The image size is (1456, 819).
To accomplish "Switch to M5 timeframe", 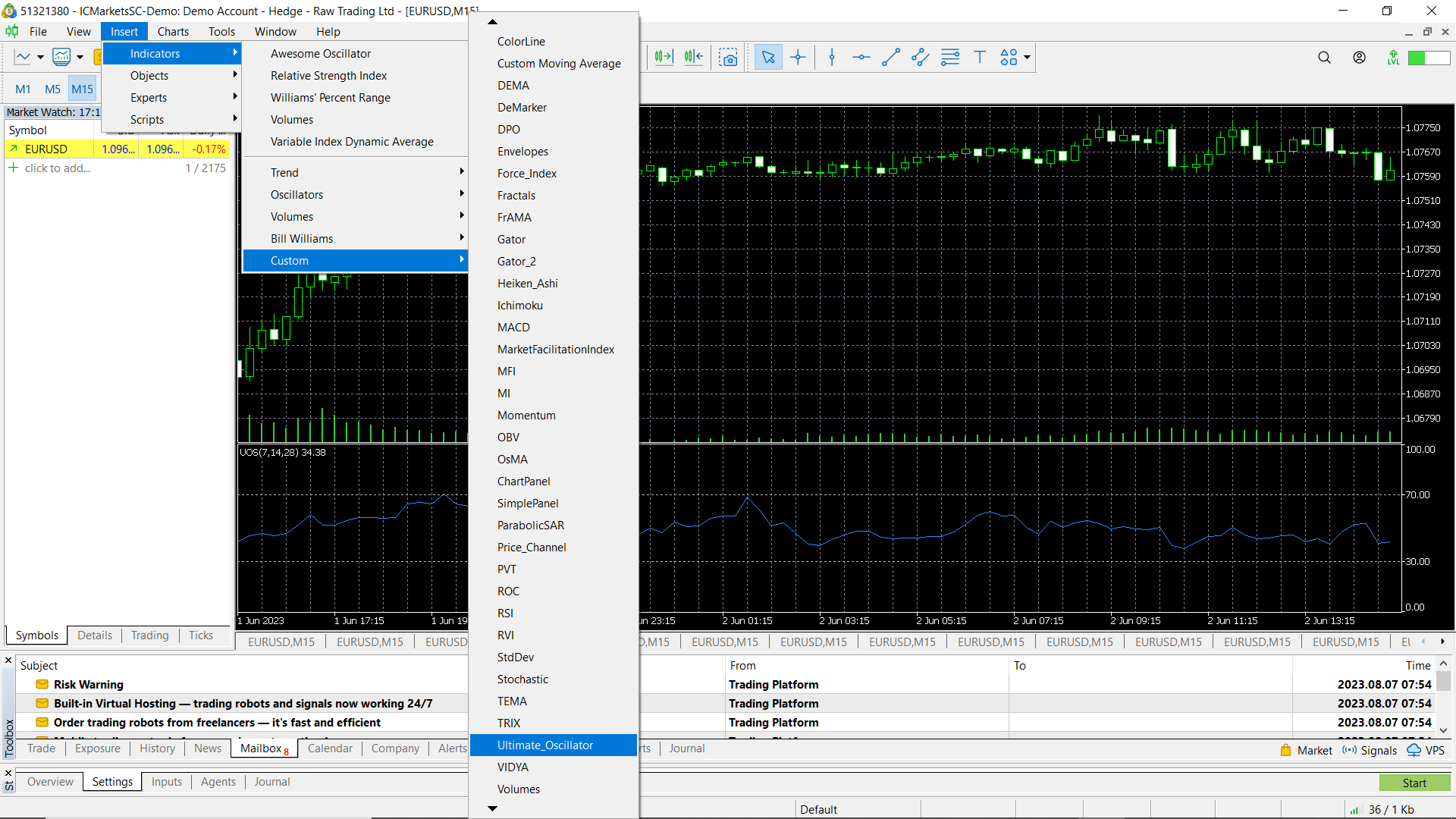I will point(52,89).
